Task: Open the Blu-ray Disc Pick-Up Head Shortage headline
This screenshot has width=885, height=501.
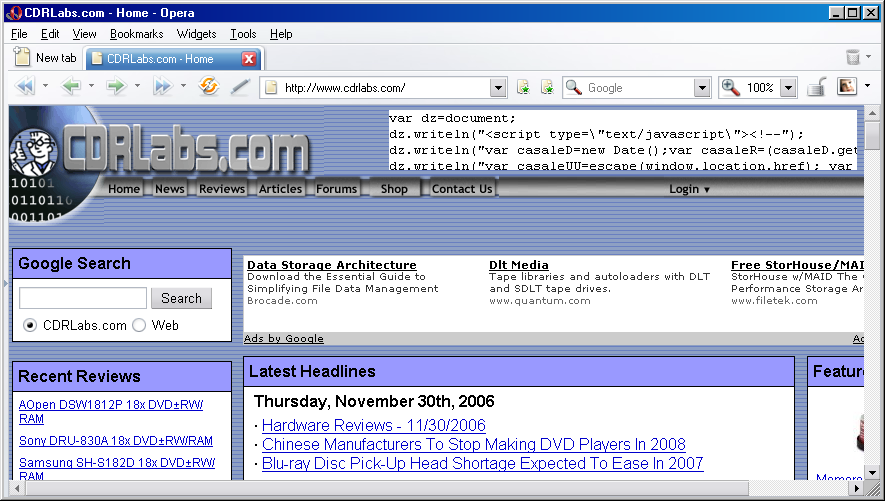Action: (482, 464)
